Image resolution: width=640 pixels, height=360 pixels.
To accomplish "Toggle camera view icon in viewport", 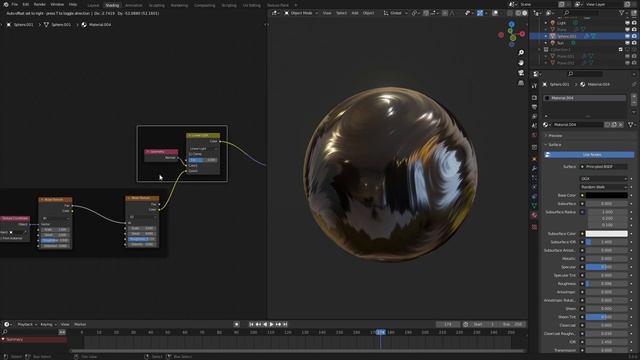I will point(521,73).
